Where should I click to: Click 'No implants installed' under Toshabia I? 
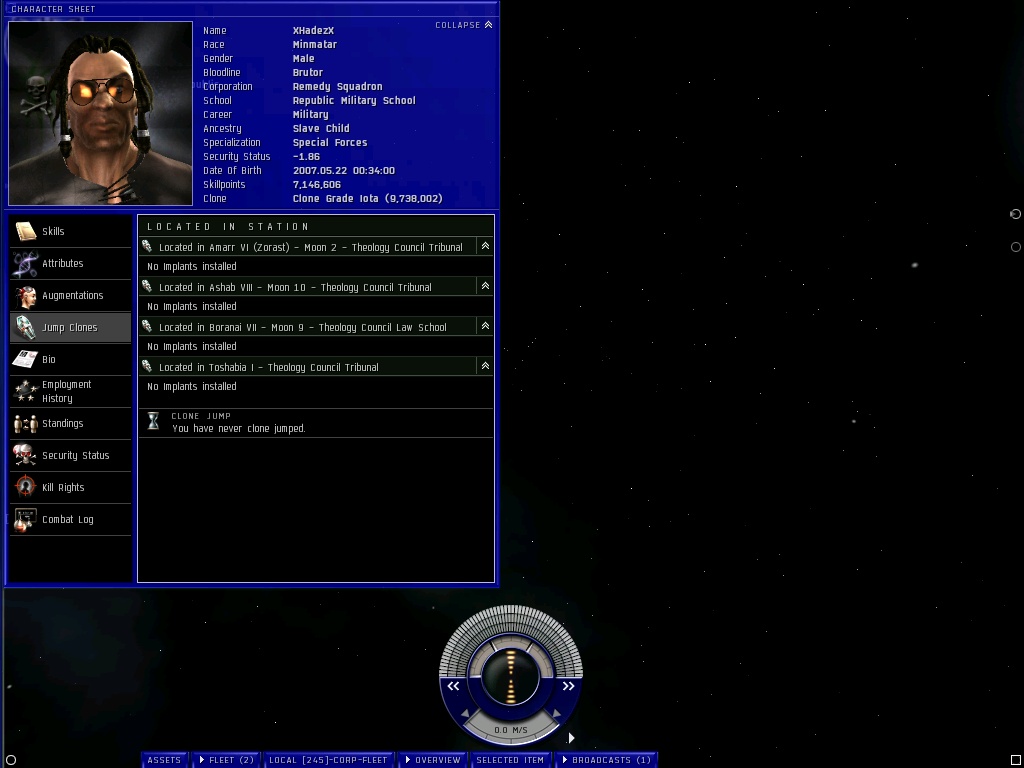coord(192,387)
